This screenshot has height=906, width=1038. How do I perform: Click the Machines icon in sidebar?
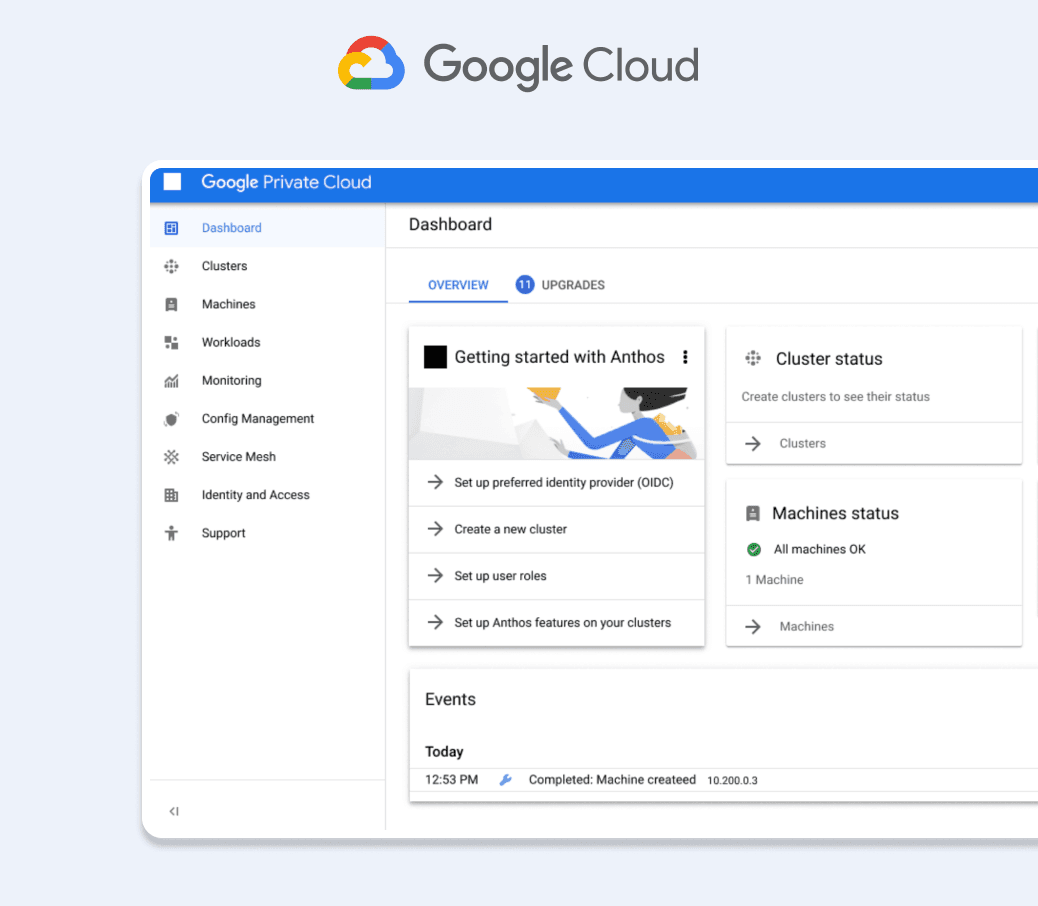point(171,304)
